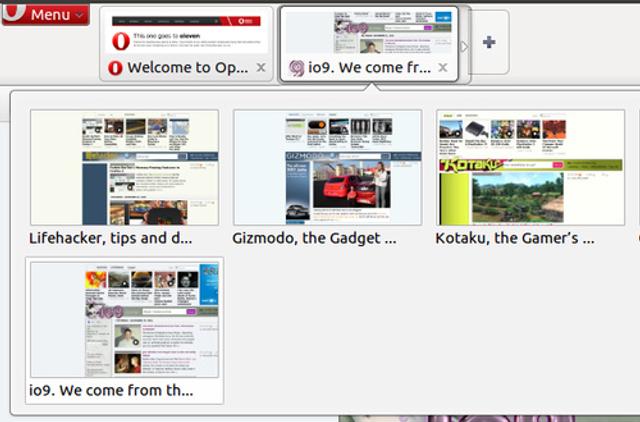Open the io9 thumbnail in stack preview

click(124, 320)
